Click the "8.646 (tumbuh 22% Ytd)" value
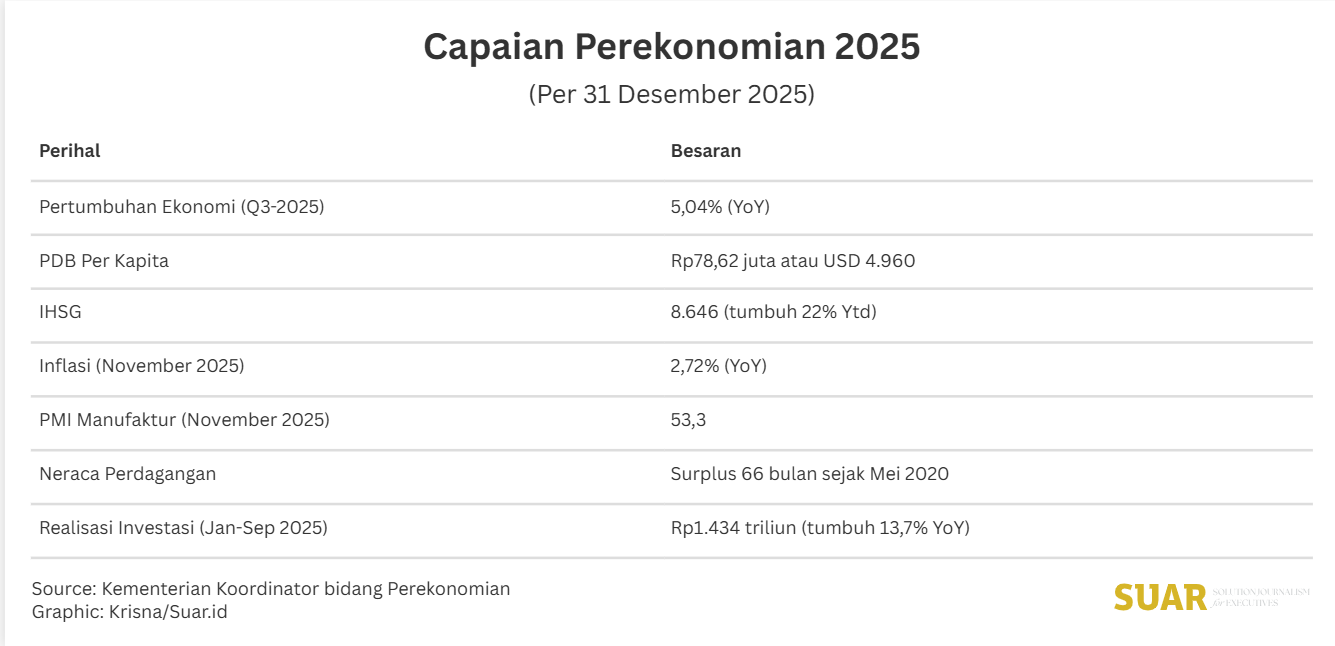The image size is (1335, 646). coord(773,312)
